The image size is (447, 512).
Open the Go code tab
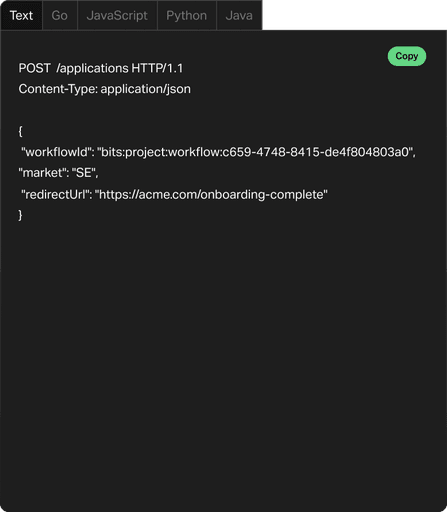tap(60, 15)
